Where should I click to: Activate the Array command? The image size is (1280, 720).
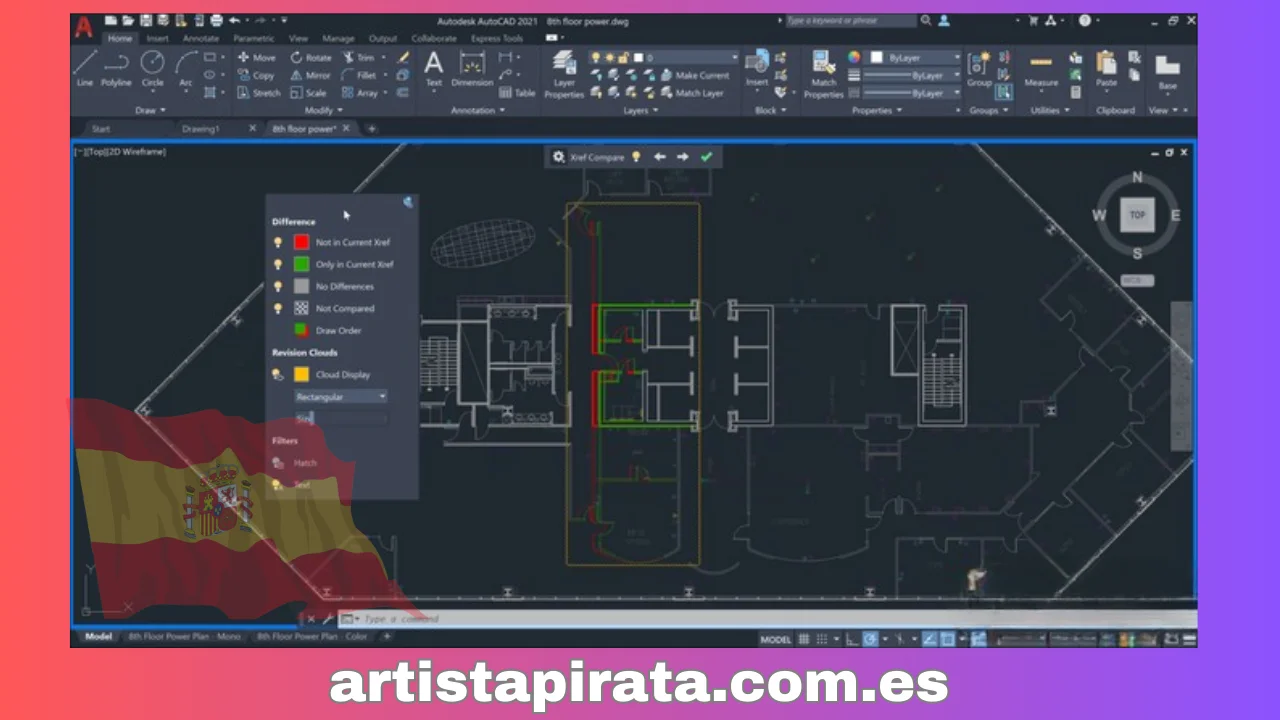pos(360,93)
